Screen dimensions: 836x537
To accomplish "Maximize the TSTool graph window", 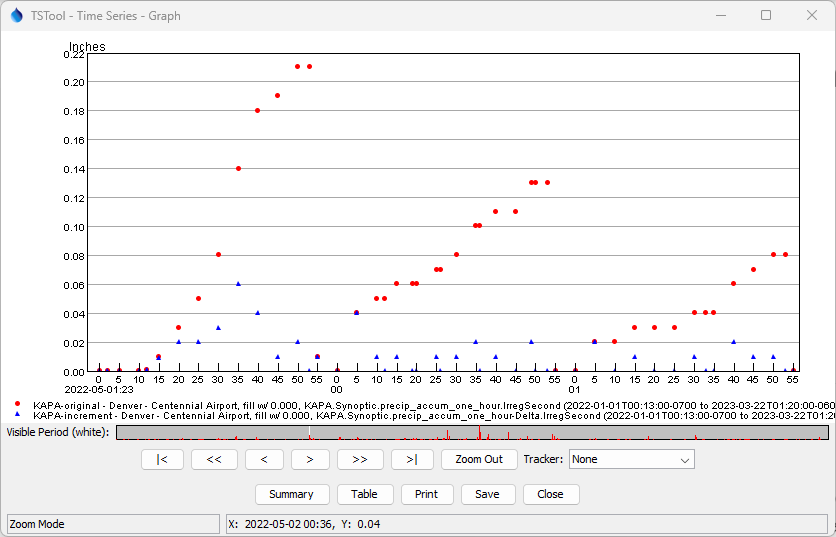I will pos(766,15).
